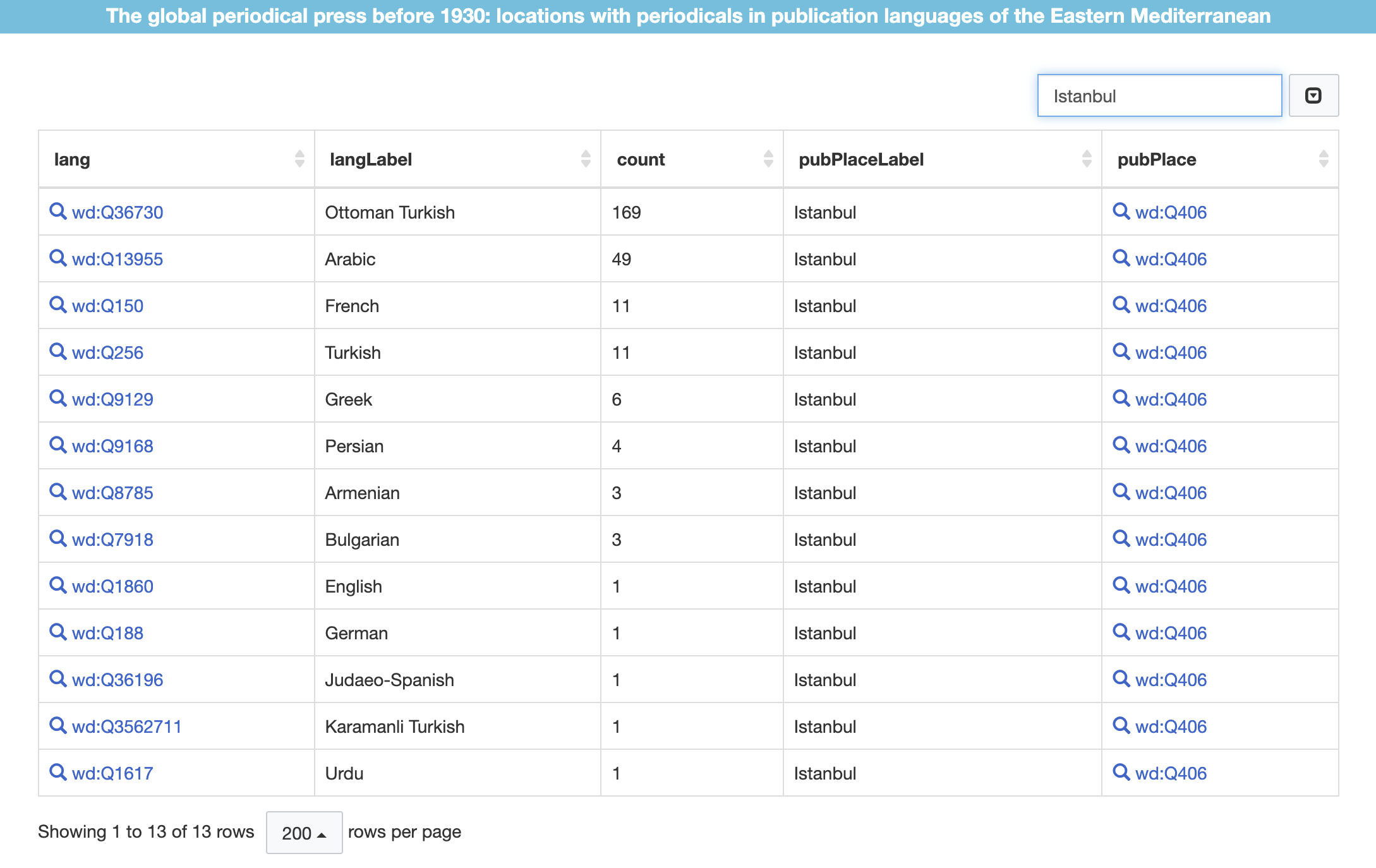The height and width of the screenshot is (868, 1376).
Task: Open the wd:Q256 Turkish language link
Action: (107, 353)
